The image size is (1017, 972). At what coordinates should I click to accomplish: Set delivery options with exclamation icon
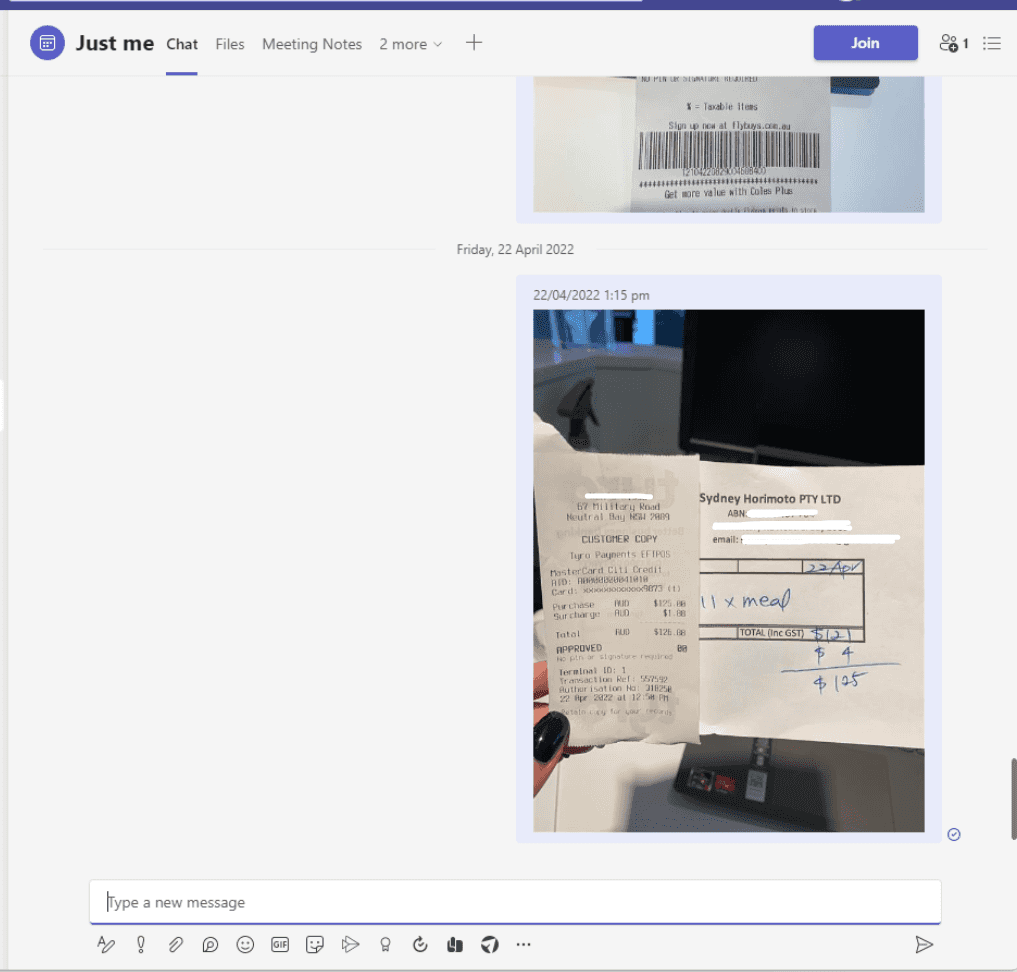[141, 944]
